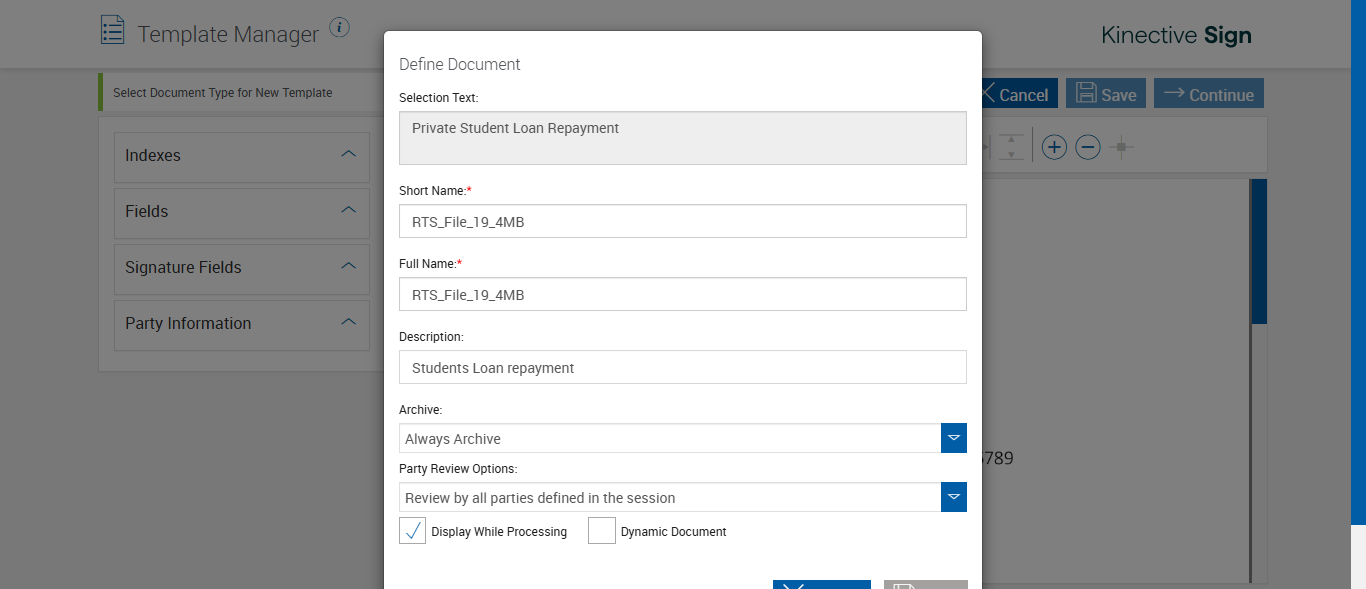Click the Short Name input field
This screenshot has height=589, width=1366.
[x=683, y=222]
